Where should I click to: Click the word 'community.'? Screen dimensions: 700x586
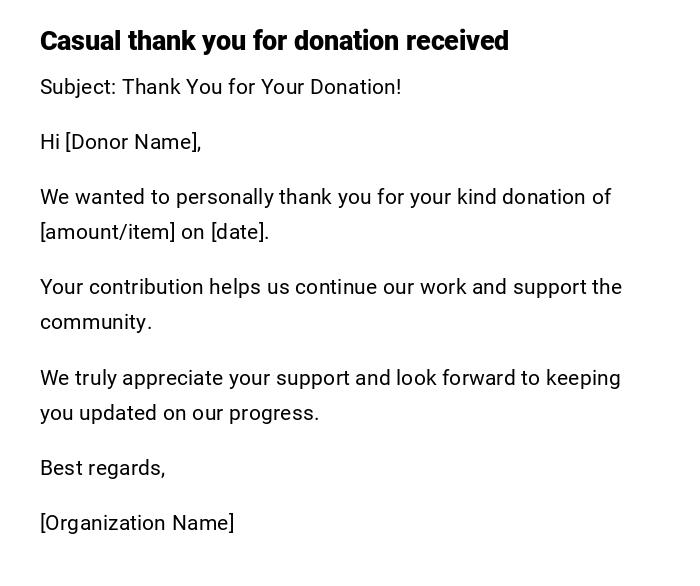pos(96,322)
